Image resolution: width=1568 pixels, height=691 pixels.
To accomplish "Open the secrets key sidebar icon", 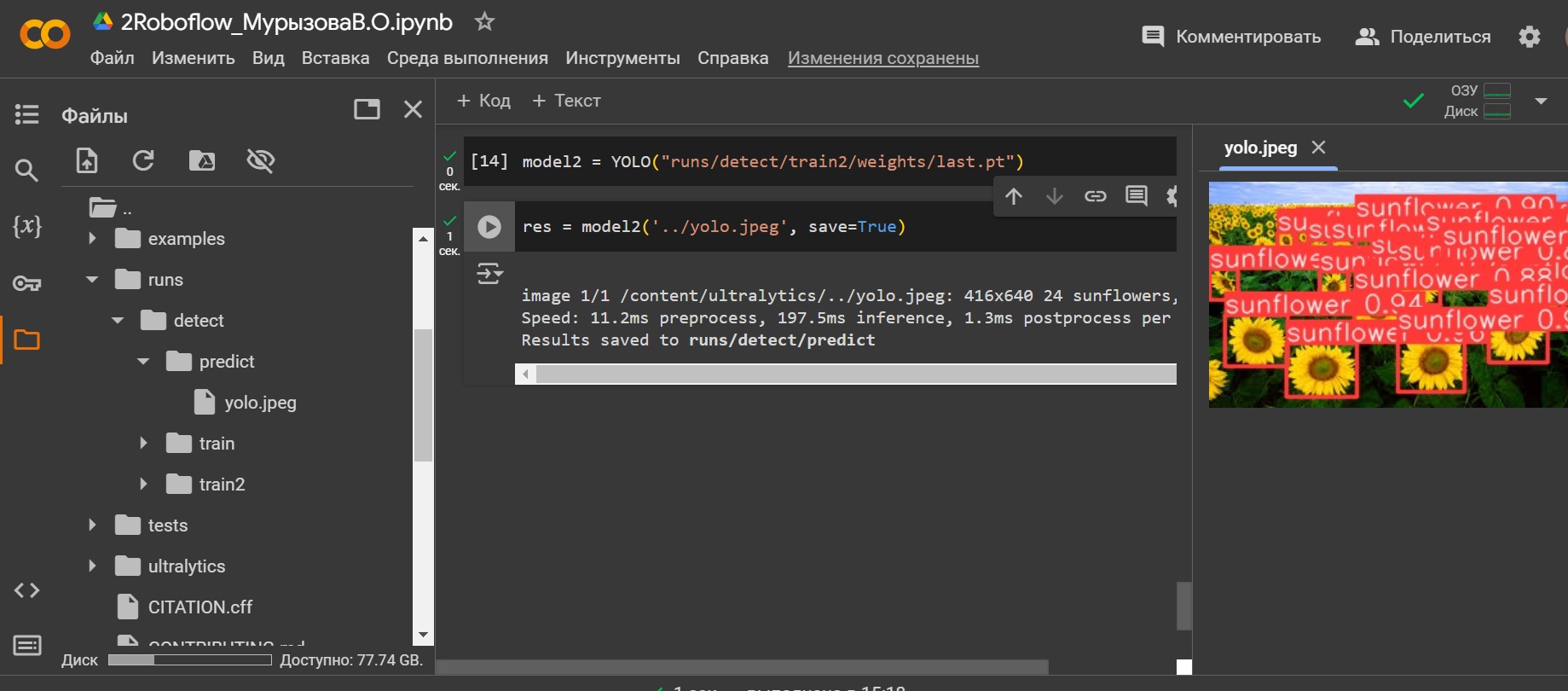I will click(x=26, y=283).
